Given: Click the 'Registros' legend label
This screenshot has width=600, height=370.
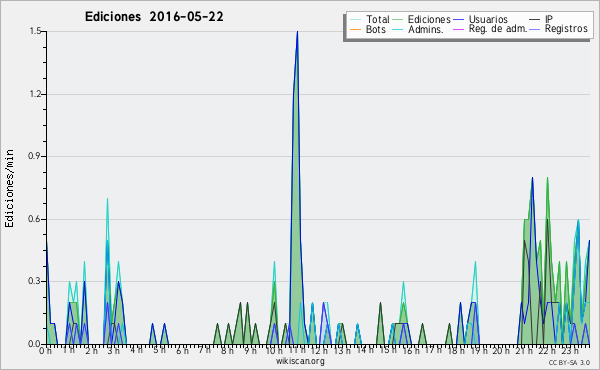Looking at the screenshot, I should tap(566, 29).
